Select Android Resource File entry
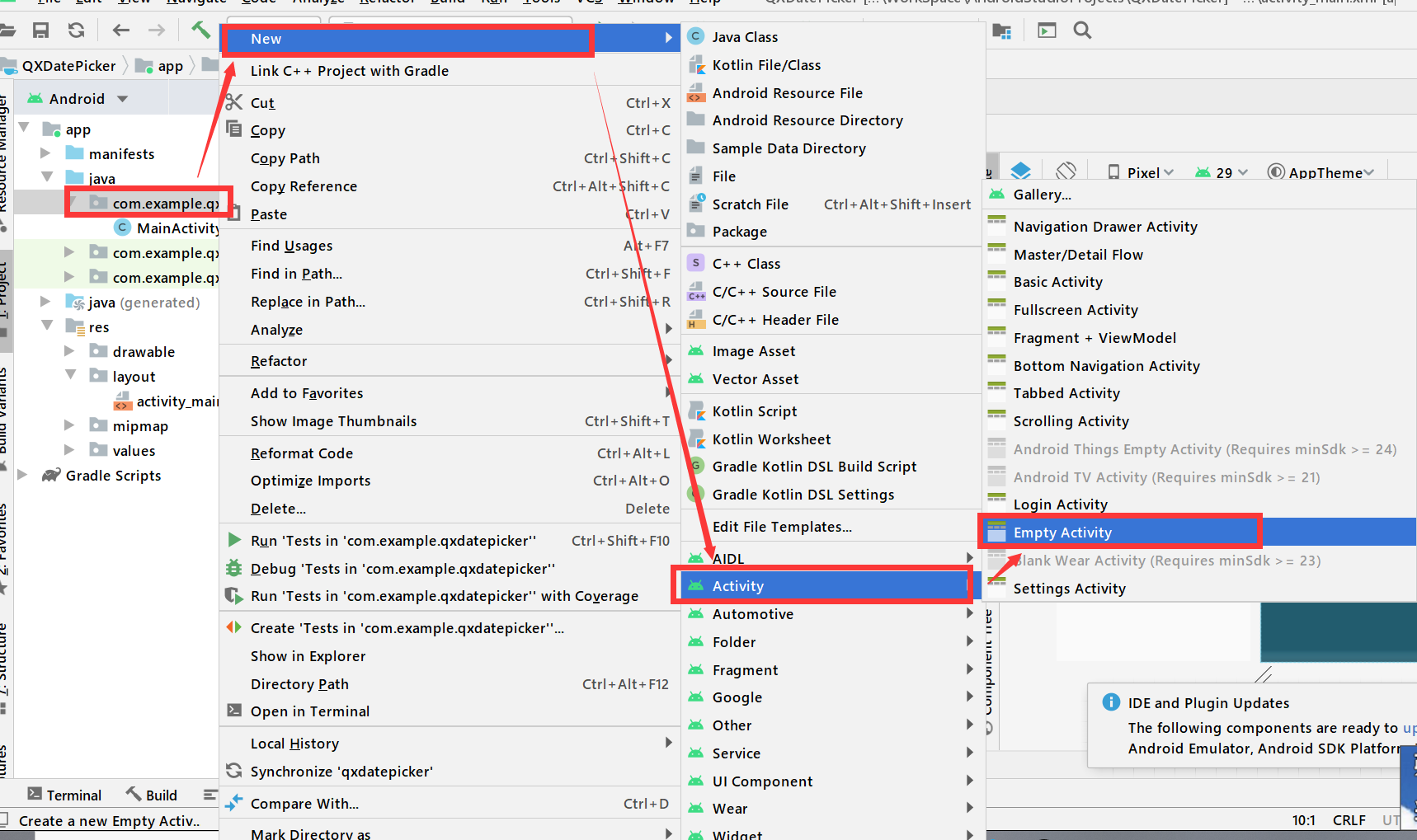This screenshot has height=840, width=1417. [833, 93]
